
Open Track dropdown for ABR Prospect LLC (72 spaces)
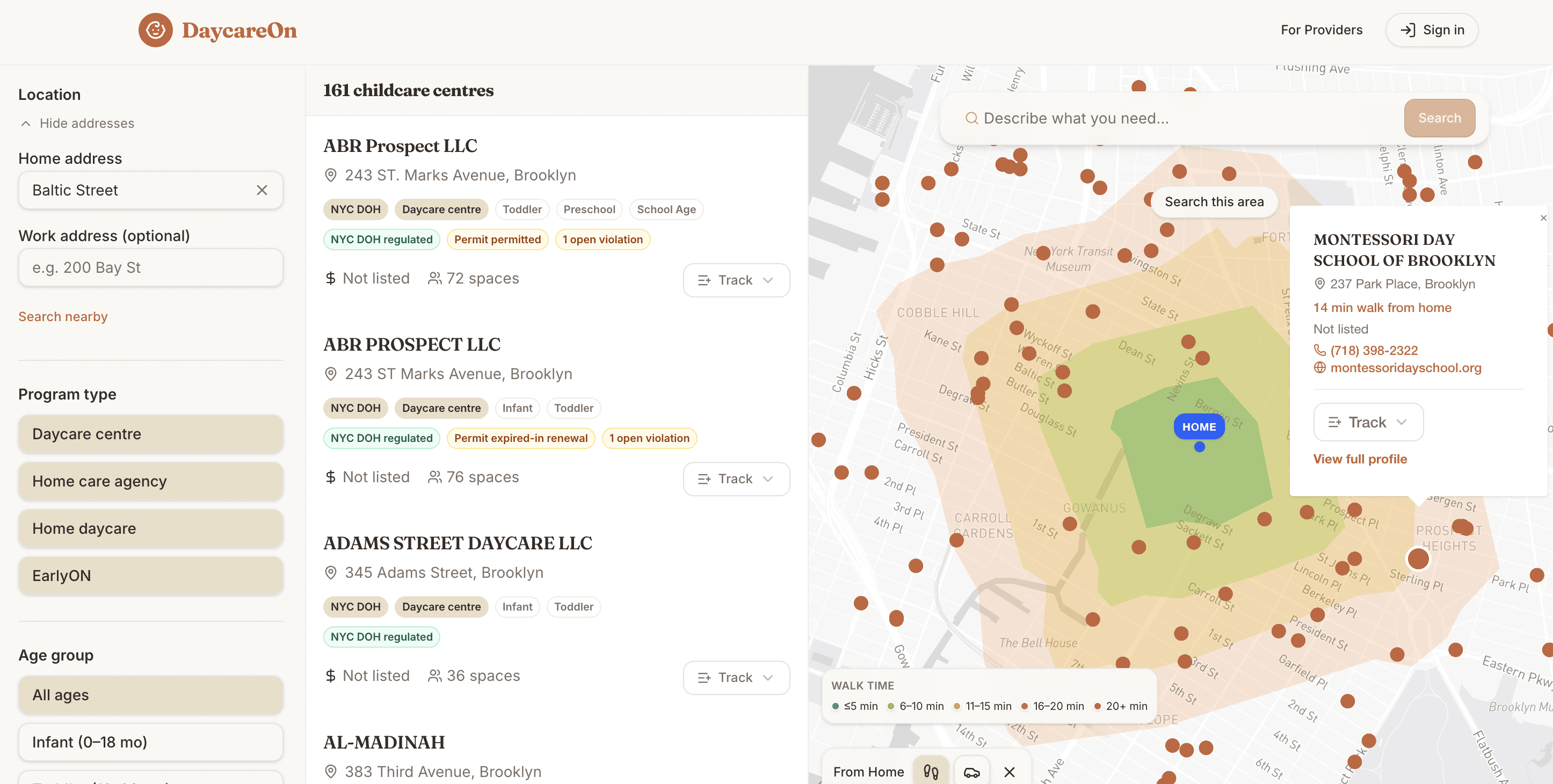[736, 280]
